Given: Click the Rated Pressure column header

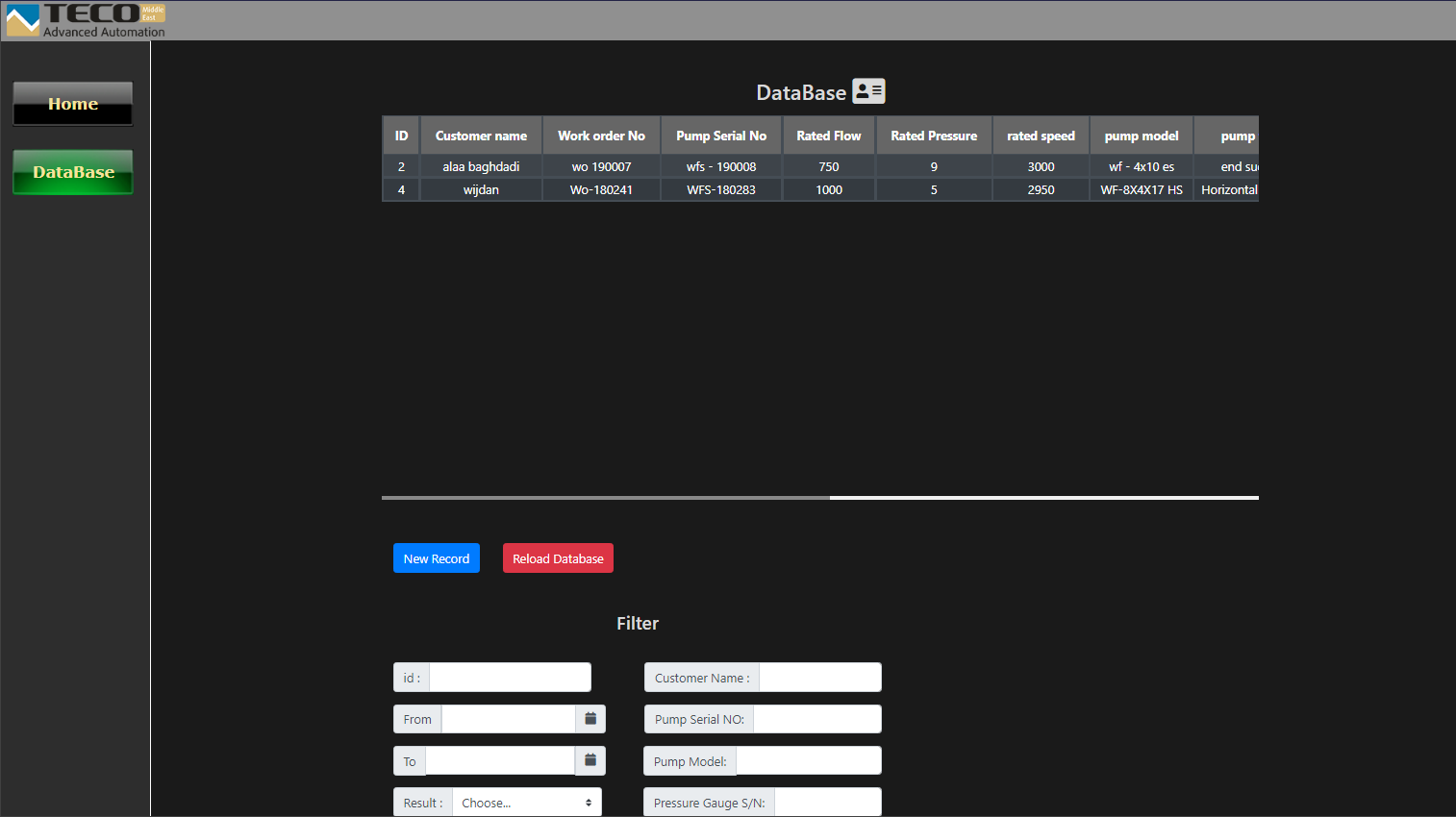Looking at the screenshot, I should click(933, 136).
